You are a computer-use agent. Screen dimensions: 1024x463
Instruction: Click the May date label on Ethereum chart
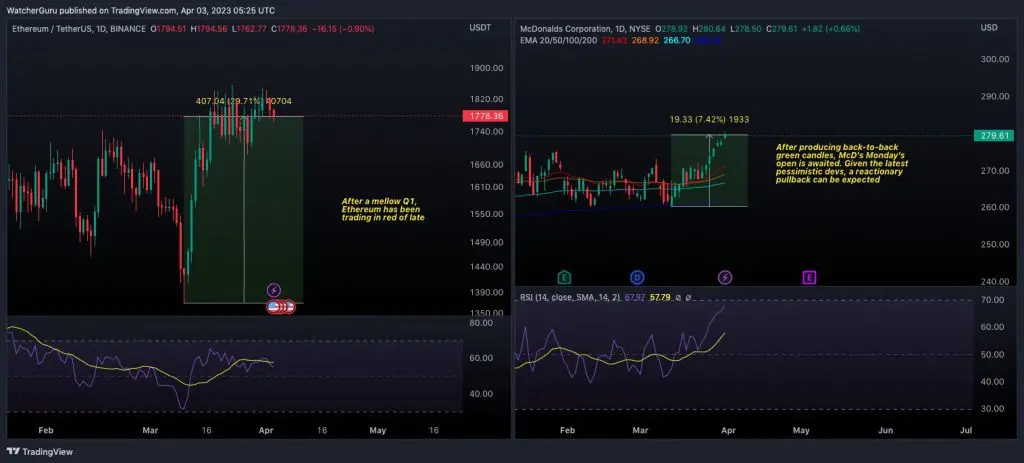tap(377, 430)
